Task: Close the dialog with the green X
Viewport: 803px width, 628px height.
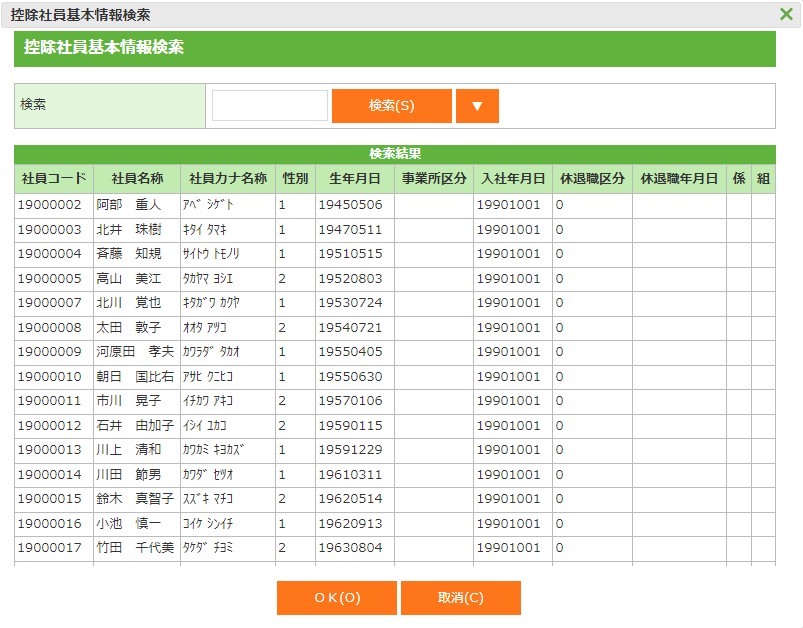Action: click(x=786, y=14)
